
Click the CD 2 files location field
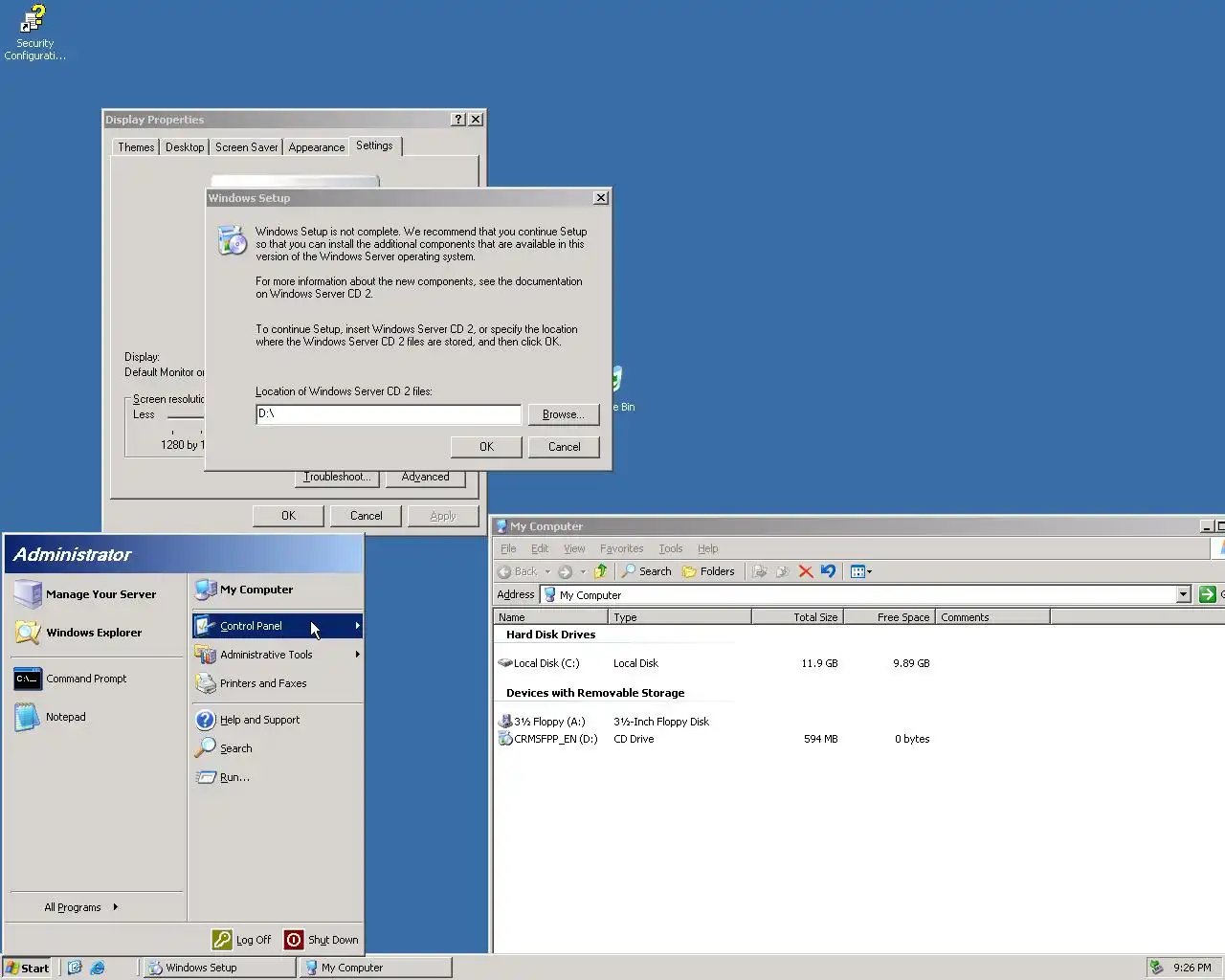tap(388, 413)
